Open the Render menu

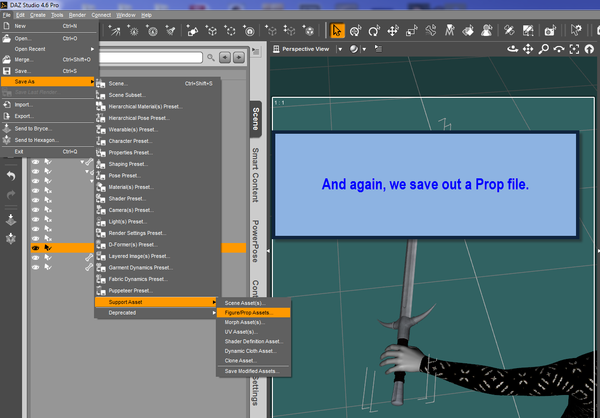point(77,15)
